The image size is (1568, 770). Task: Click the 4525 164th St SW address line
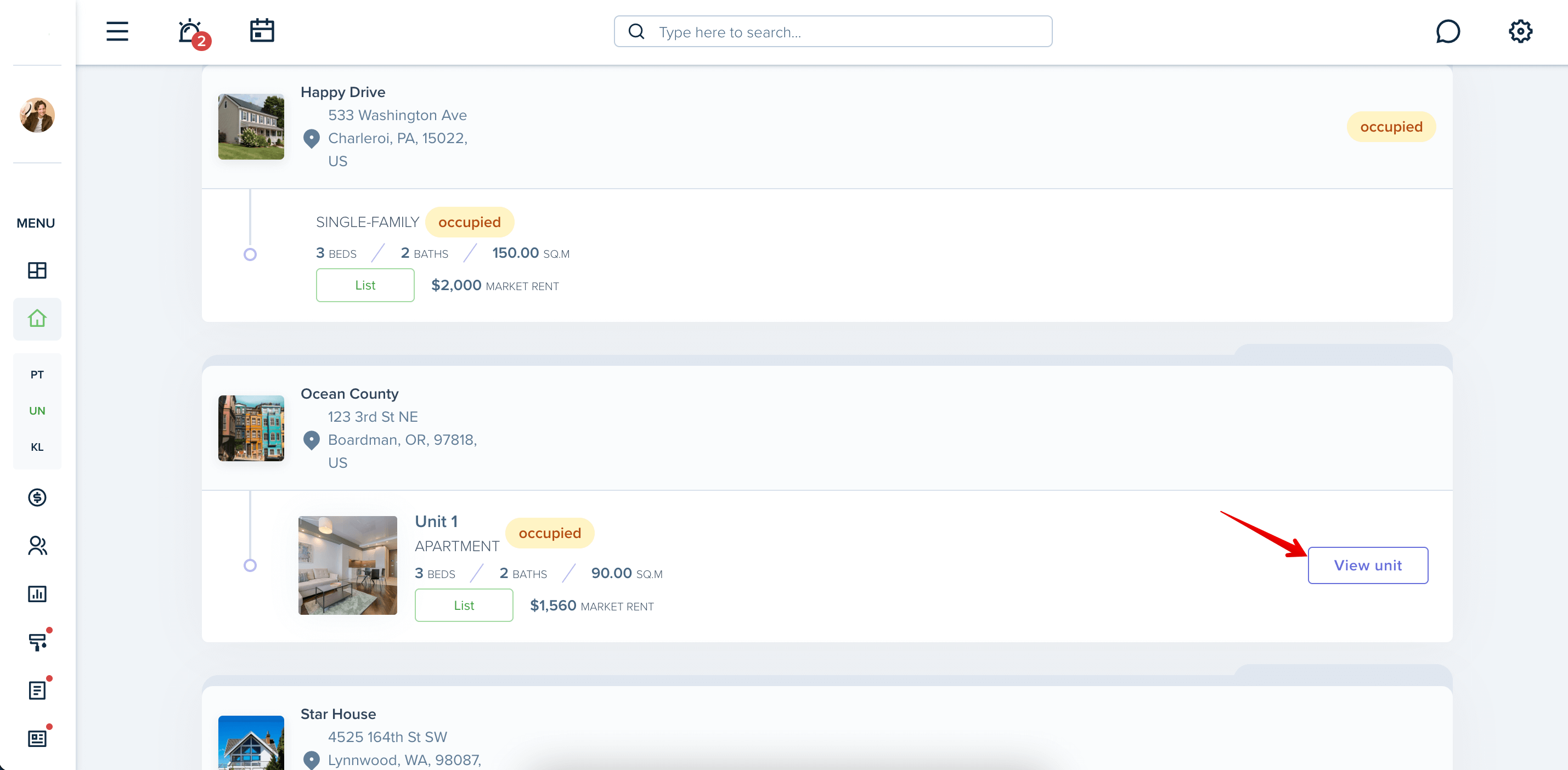click(387, 737)
